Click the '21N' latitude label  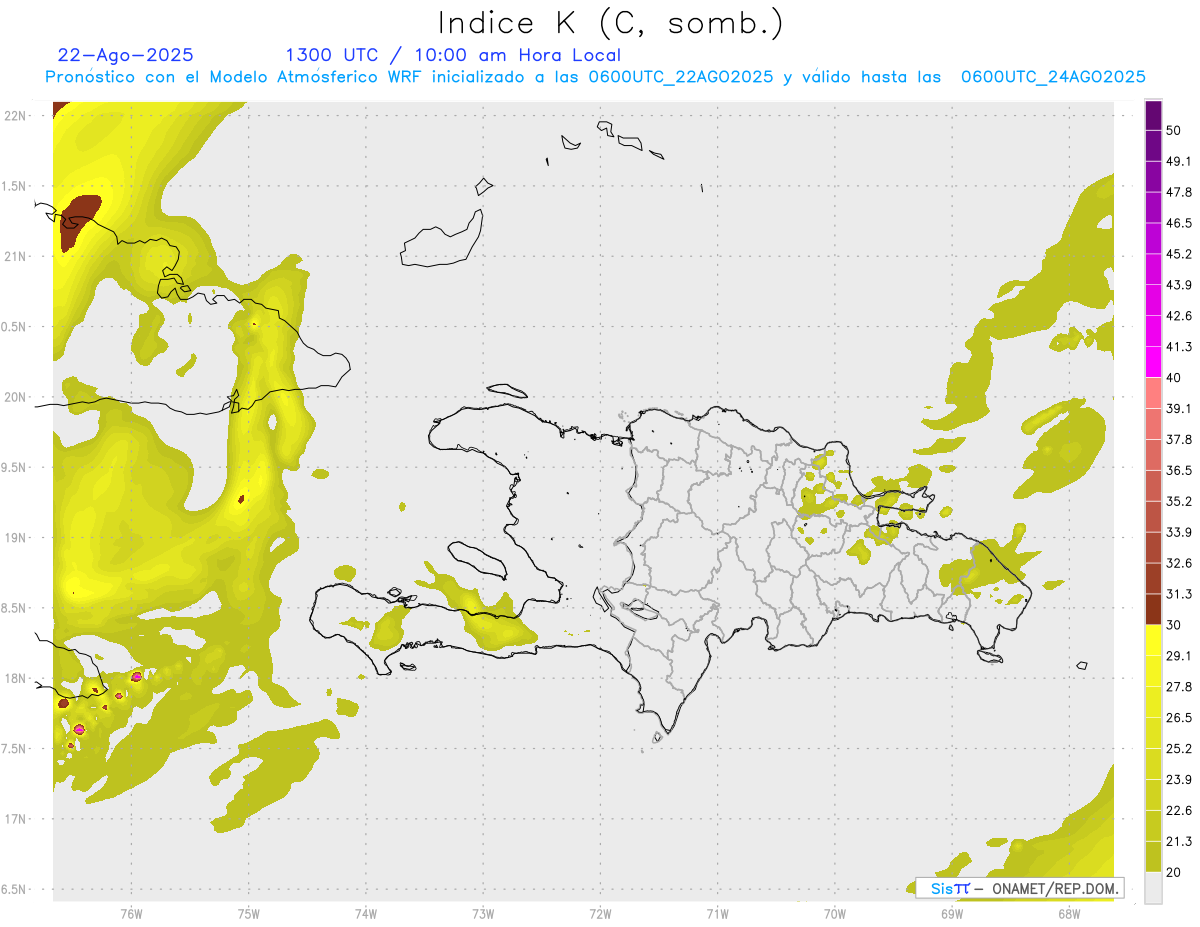(15, 256)
